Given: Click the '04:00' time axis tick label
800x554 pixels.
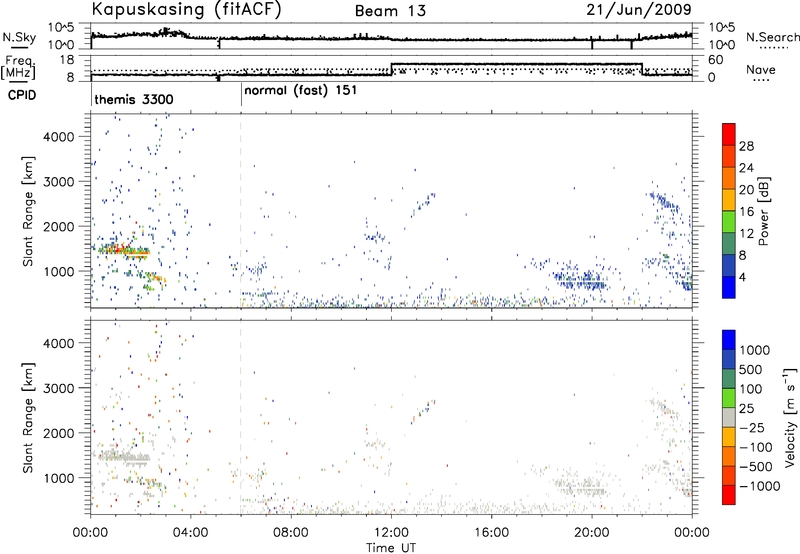Looking at the screenshot, I should [190, 533].
